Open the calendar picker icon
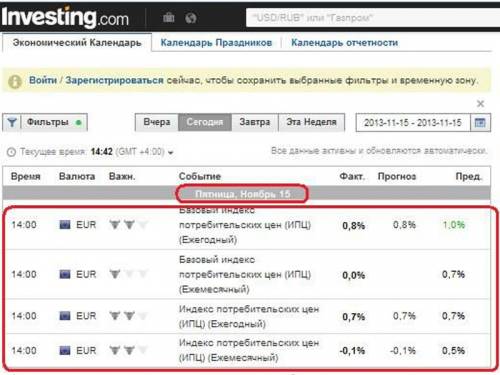The height and width of the screenshot is (375, 500). coord(480,123)
